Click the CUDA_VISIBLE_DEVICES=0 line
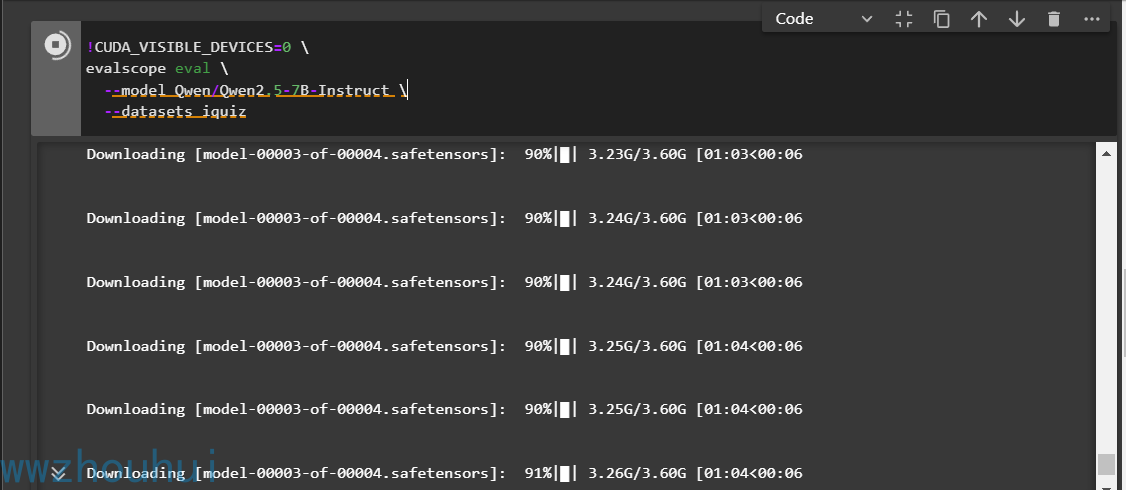Viewport: 1126px width, 490px height. coord(197,47)
